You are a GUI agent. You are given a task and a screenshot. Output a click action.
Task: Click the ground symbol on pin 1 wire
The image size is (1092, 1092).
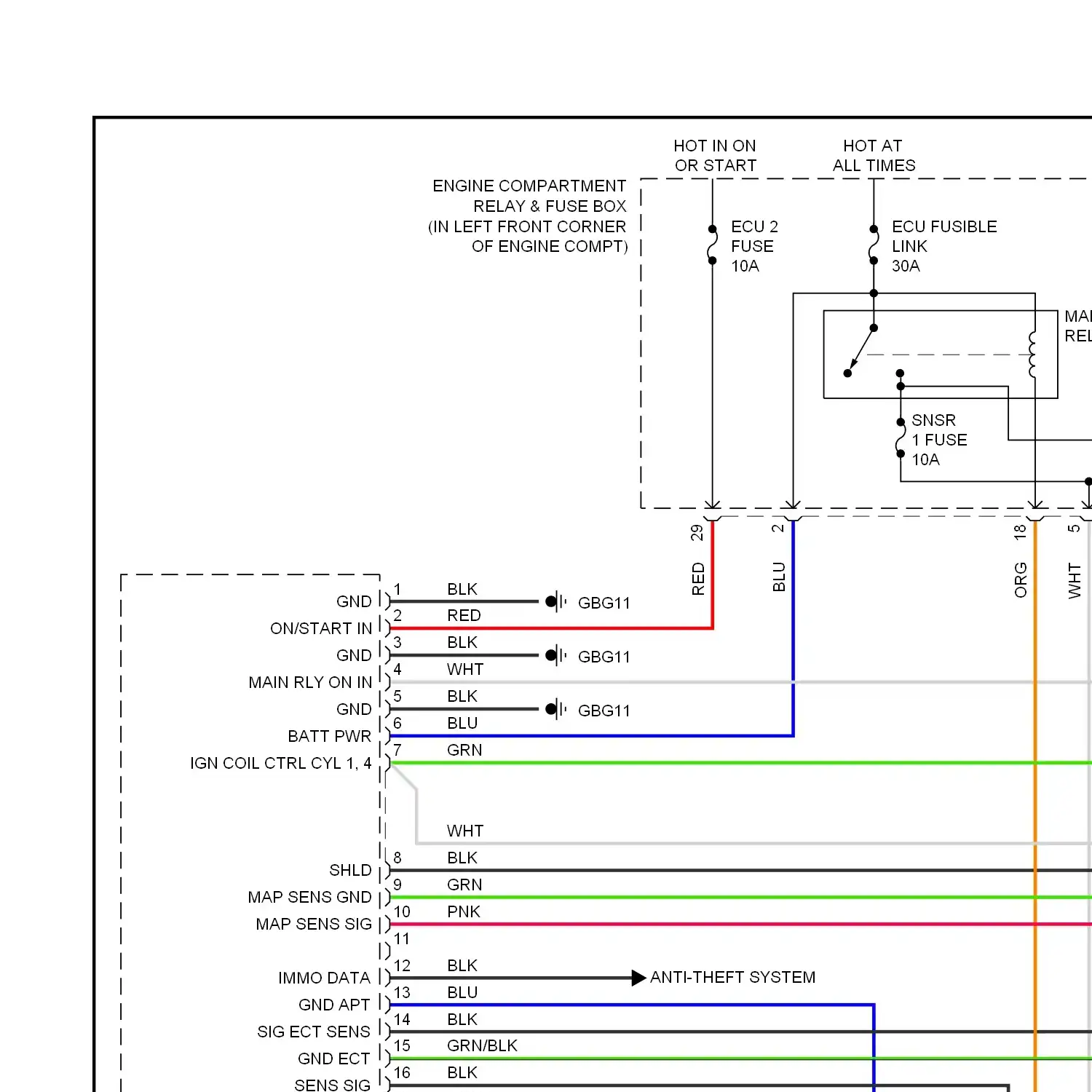click(555, 602)
